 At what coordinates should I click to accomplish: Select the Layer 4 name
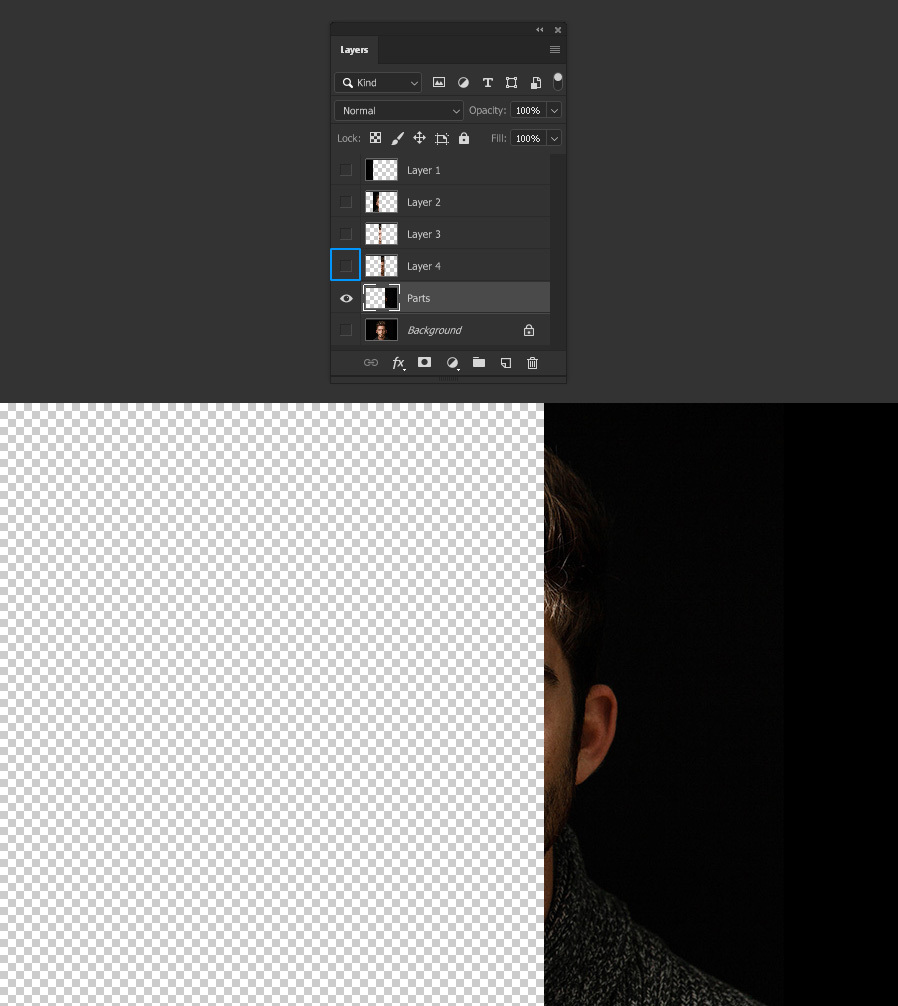pyautogui.click(x=423, y=266)
